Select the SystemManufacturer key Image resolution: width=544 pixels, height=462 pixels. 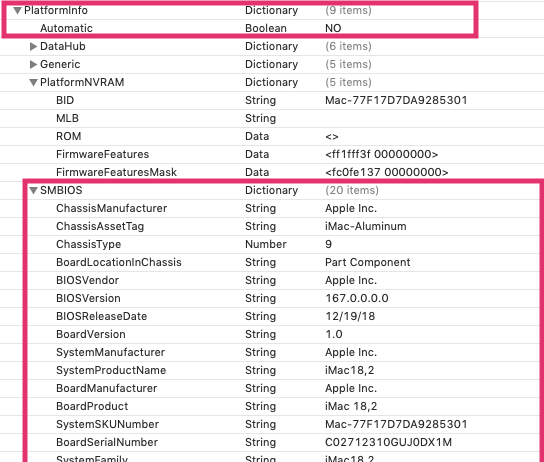[x=110, y=352]
